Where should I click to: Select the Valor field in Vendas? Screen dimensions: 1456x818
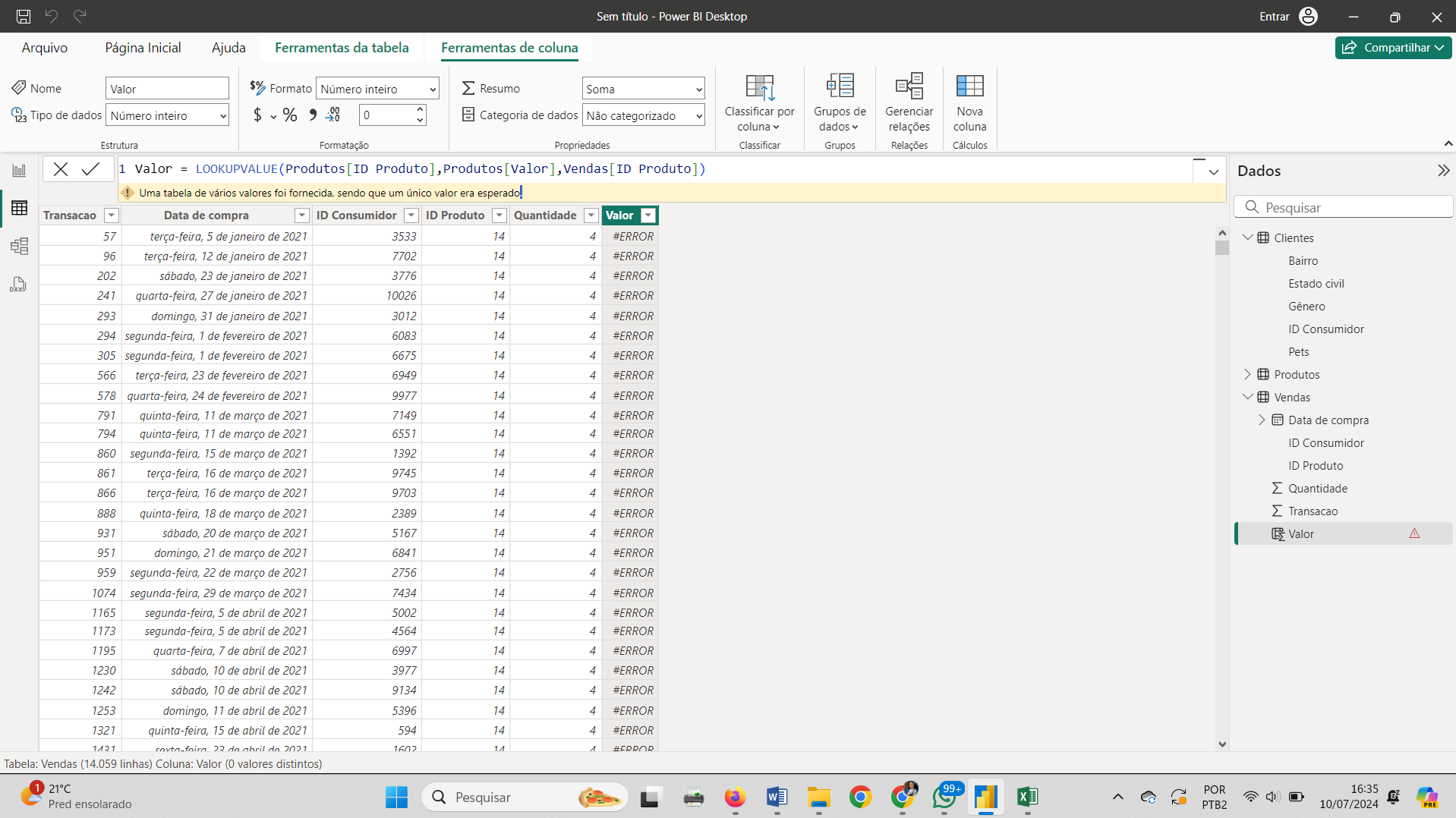pos(1343,533)
